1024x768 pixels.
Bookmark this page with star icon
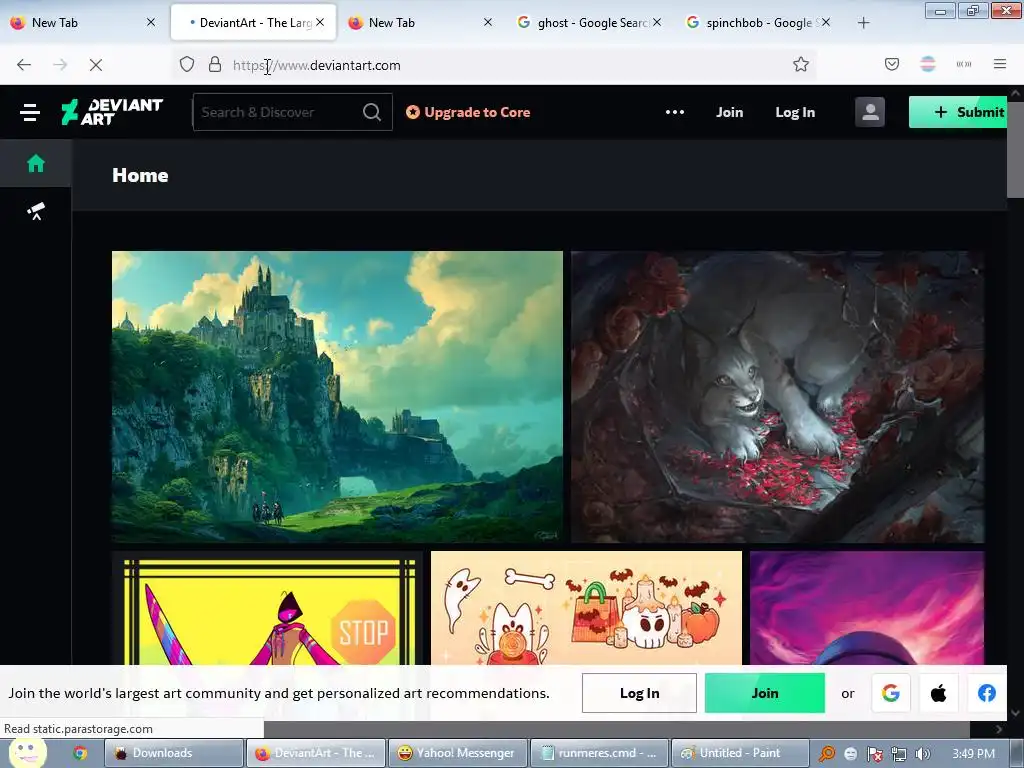(801, 65)
